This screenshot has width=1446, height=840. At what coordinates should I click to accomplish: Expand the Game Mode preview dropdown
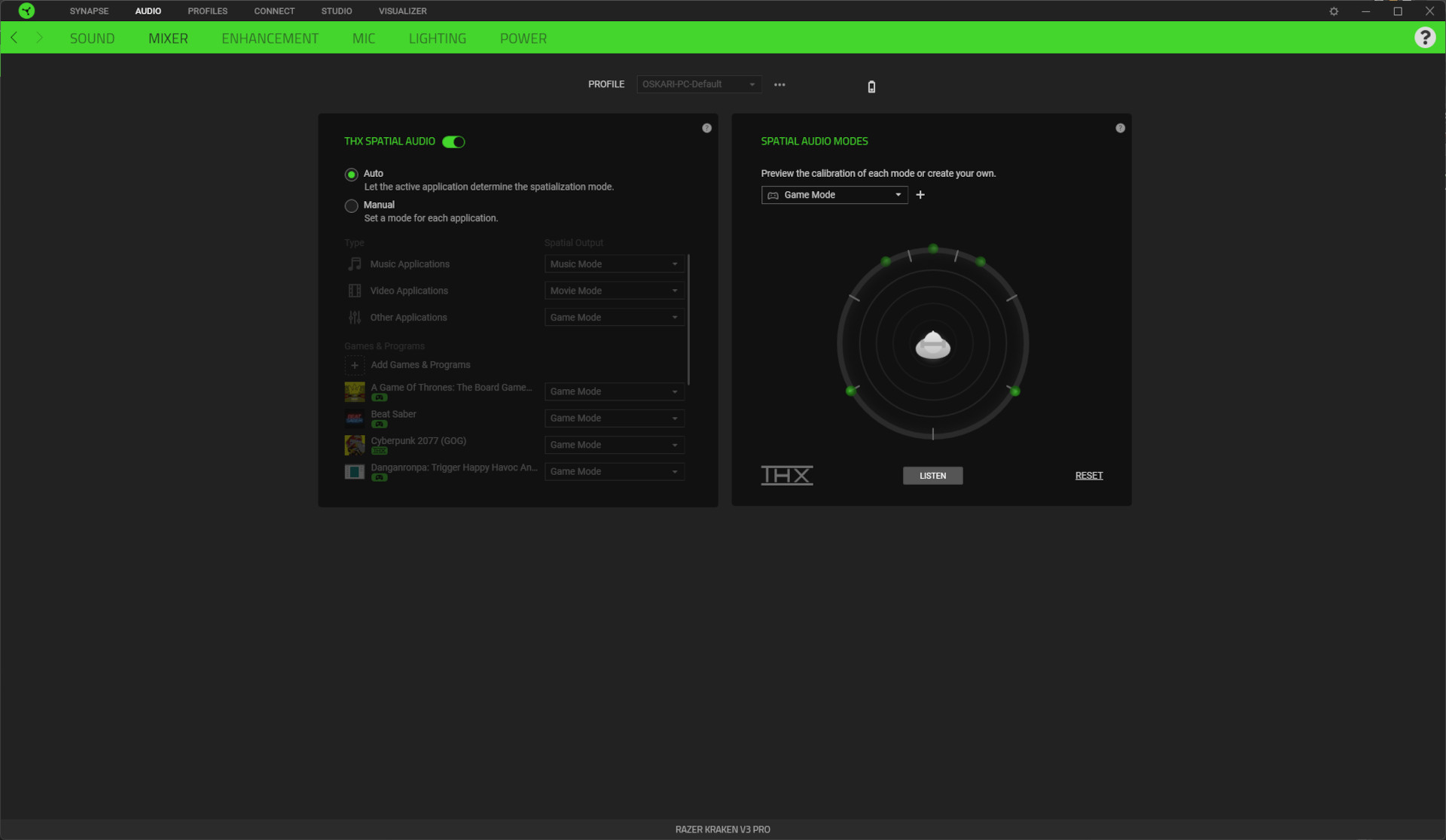(834, 195)
